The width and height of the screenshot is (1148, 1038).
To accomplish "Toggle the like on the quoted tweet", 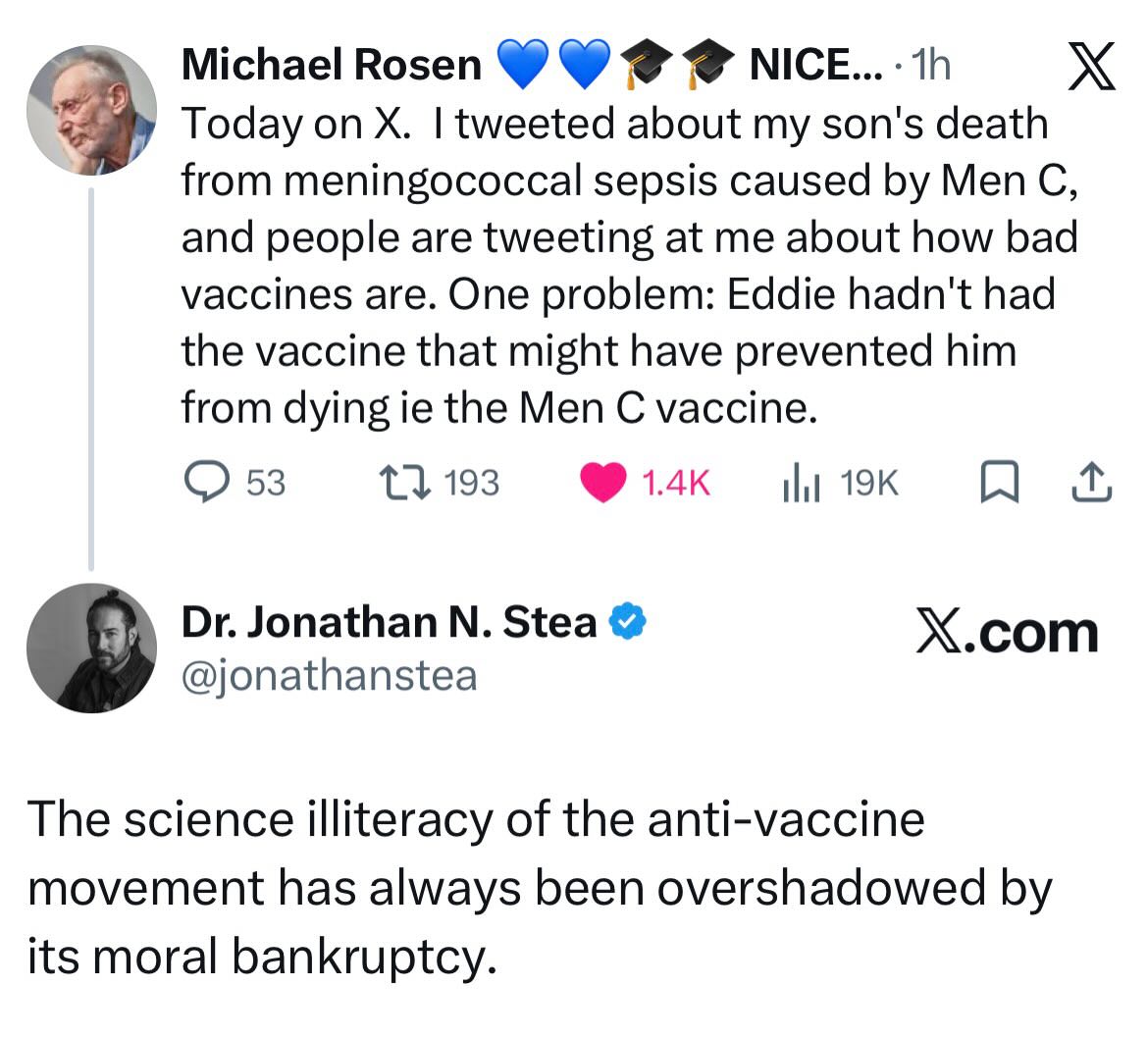I will click(x=602, y=481).
